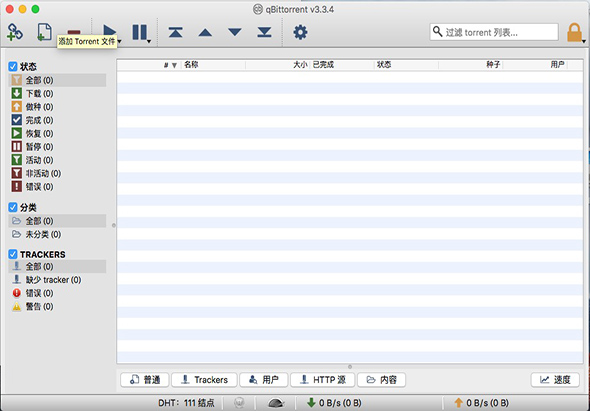Select 全部 (0) under TRACKERS
Viewport: 590px width, 411px height.
pyautogui.click(x=57, y=266)
